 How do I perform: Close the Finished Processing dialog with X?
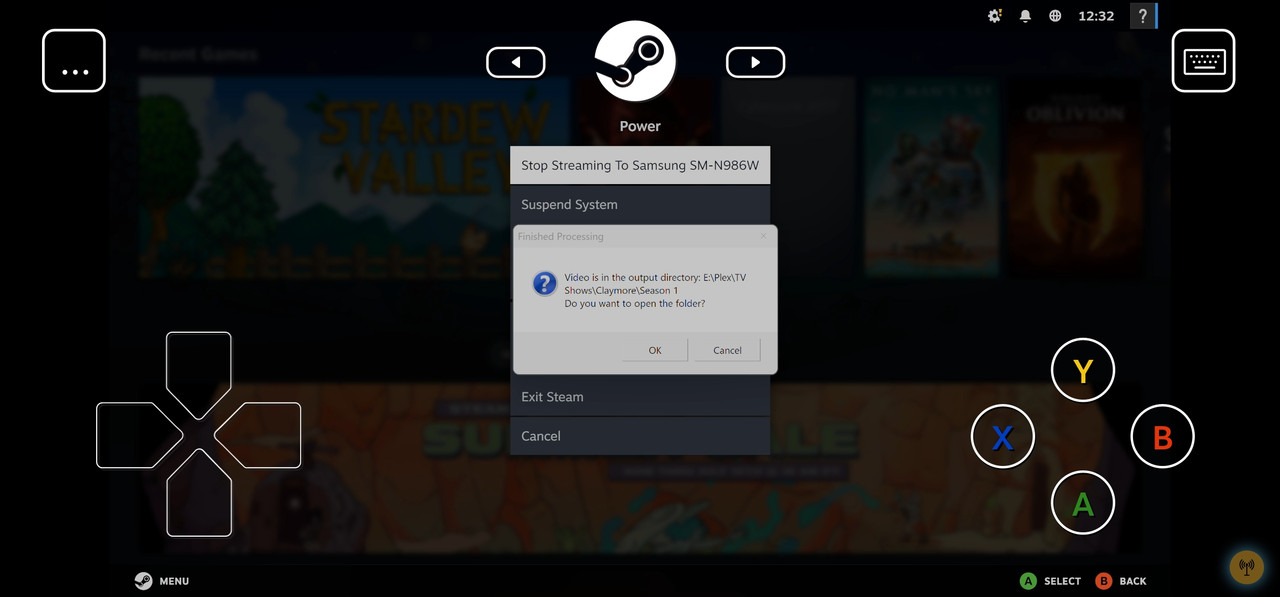tap(763, 237)
